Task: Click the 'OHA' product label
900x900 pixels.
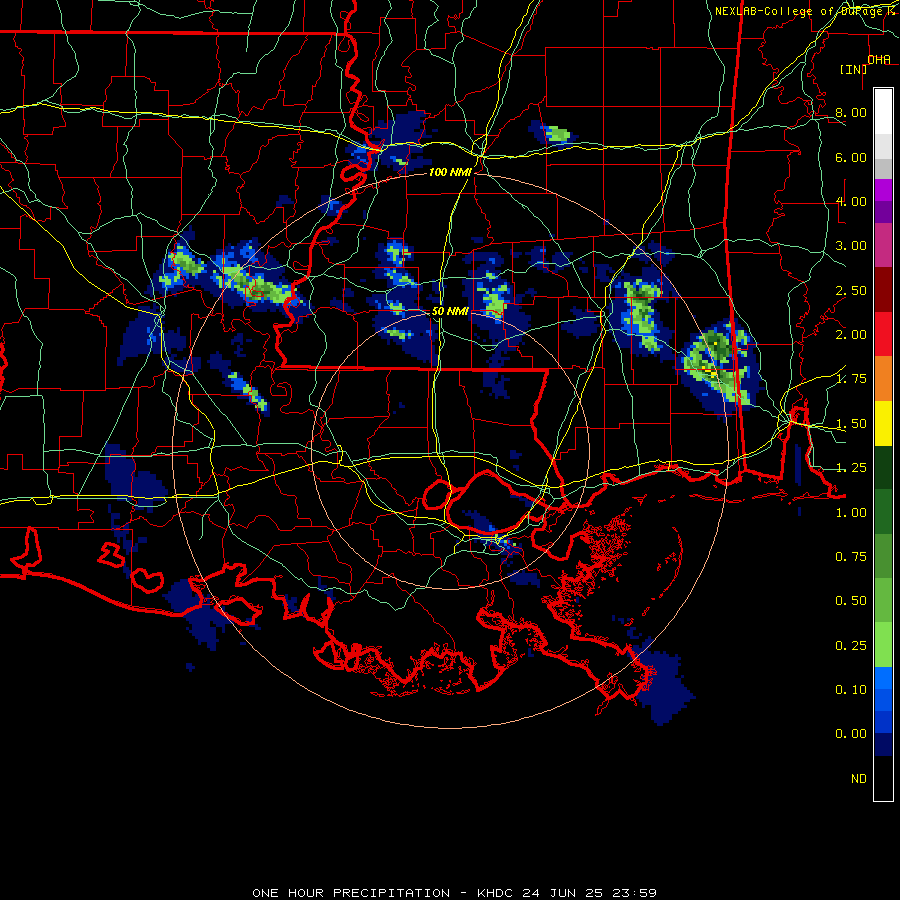Action: coord(879,60)
